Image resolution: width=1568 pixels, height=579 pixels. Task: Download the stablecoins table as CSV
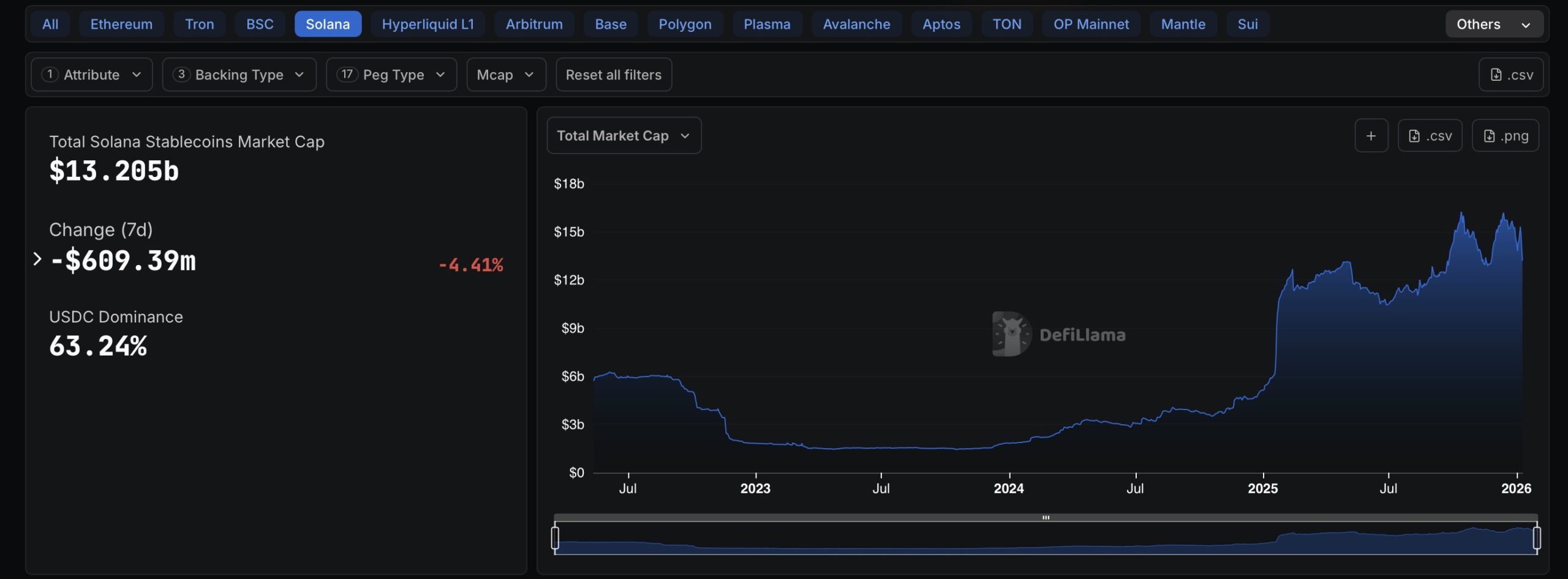(1512, 74)
